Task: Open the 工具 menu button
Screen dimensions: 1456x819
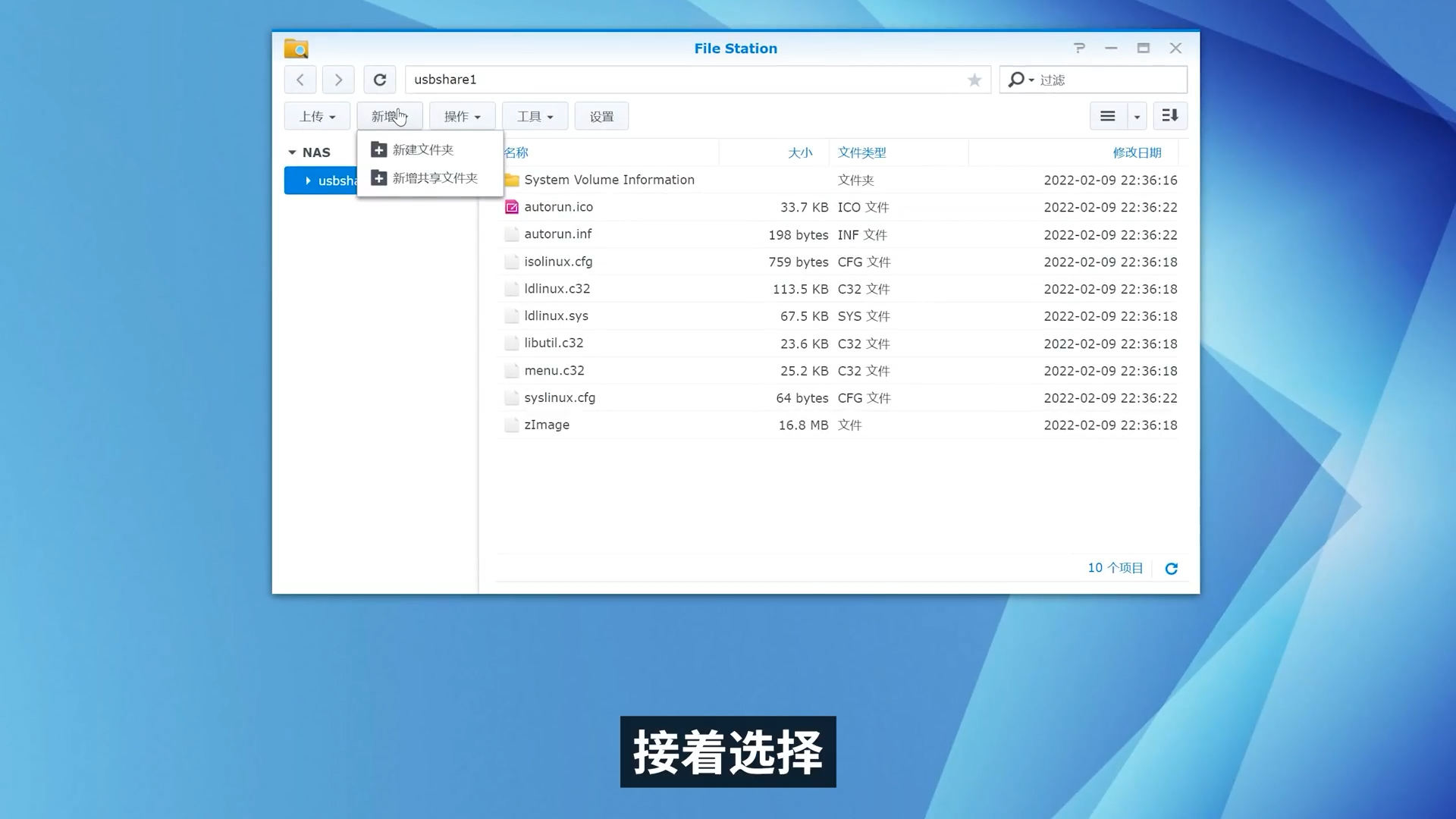Action: point(534,115)
